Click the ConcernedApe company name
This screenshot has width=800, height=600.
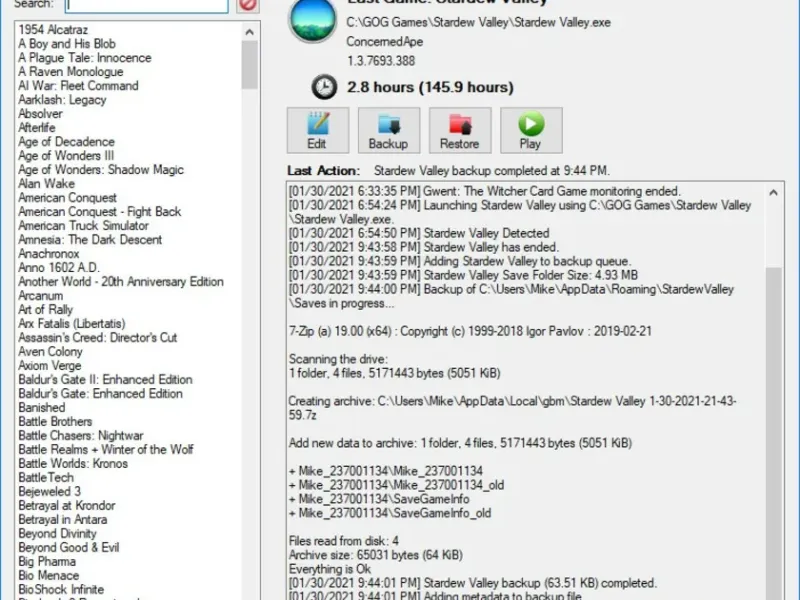click(385, 42)
